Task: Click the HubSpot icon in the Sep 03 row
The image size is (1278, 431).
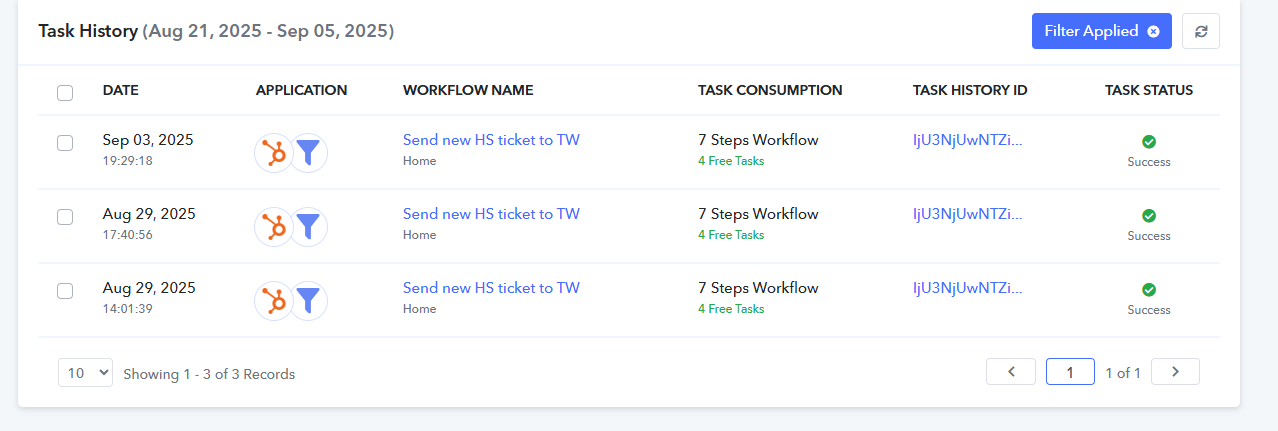Action: coord(273,152)
